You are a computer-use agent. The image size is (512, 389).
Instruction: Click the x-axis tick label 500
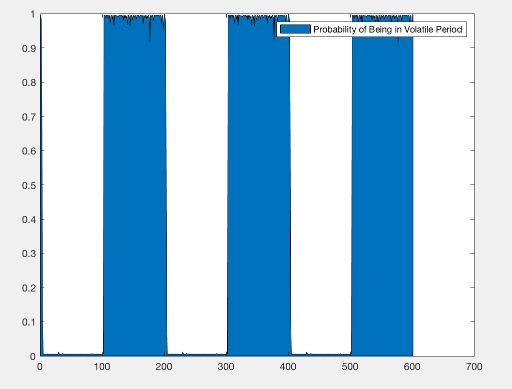tap(350, 367)
